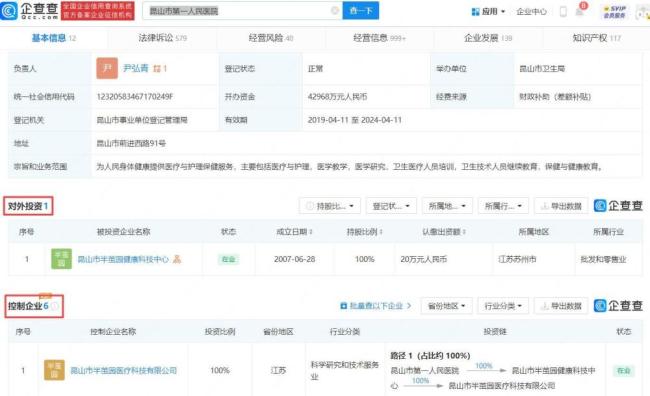Viewport: 650px width, 396px height.
Task: Open the 尹弘青 person link
Action: [136, 68]
